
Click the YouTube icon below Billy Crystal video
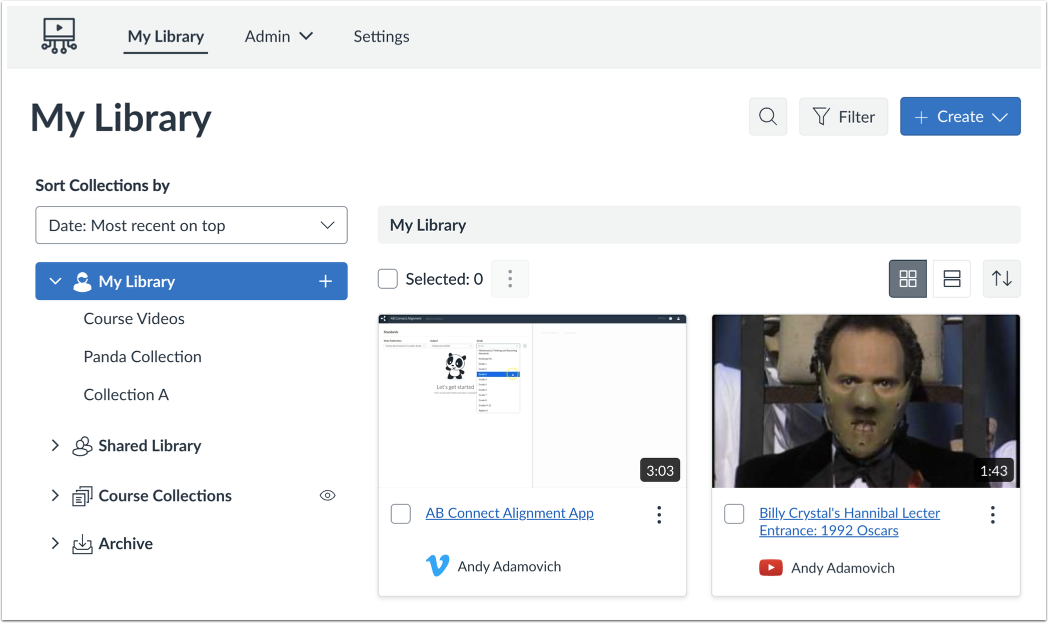pyautogui.click(x=771, y=567)
